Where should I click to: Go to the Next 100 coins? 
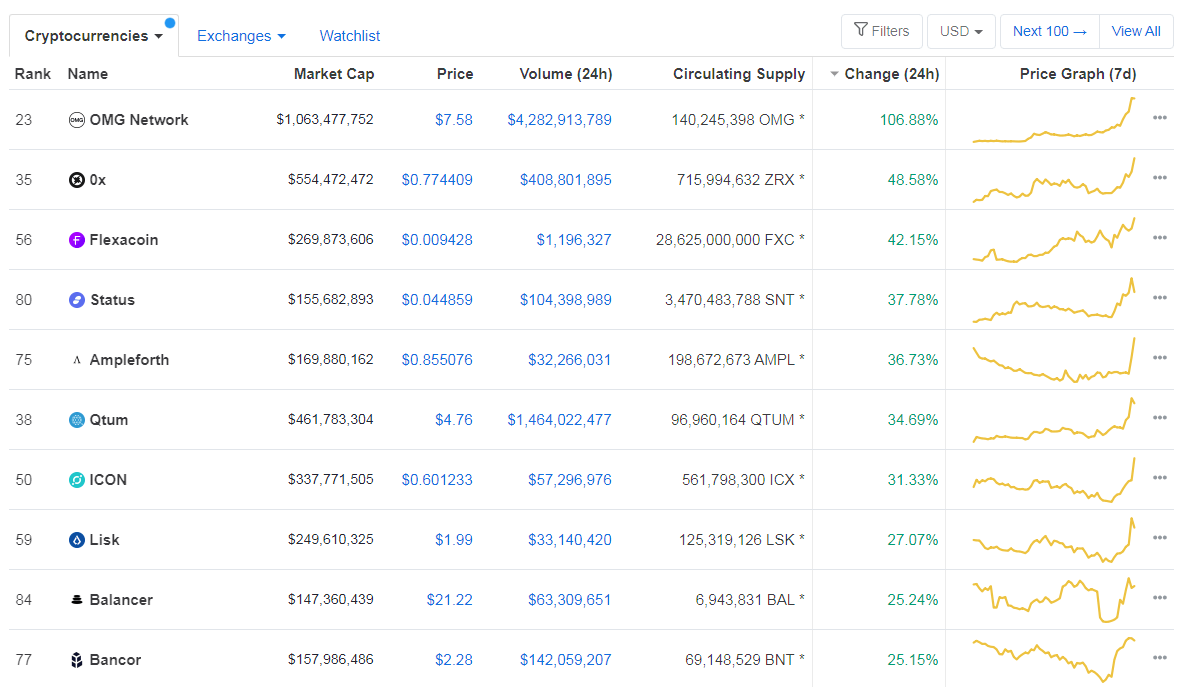point(1050,31)
